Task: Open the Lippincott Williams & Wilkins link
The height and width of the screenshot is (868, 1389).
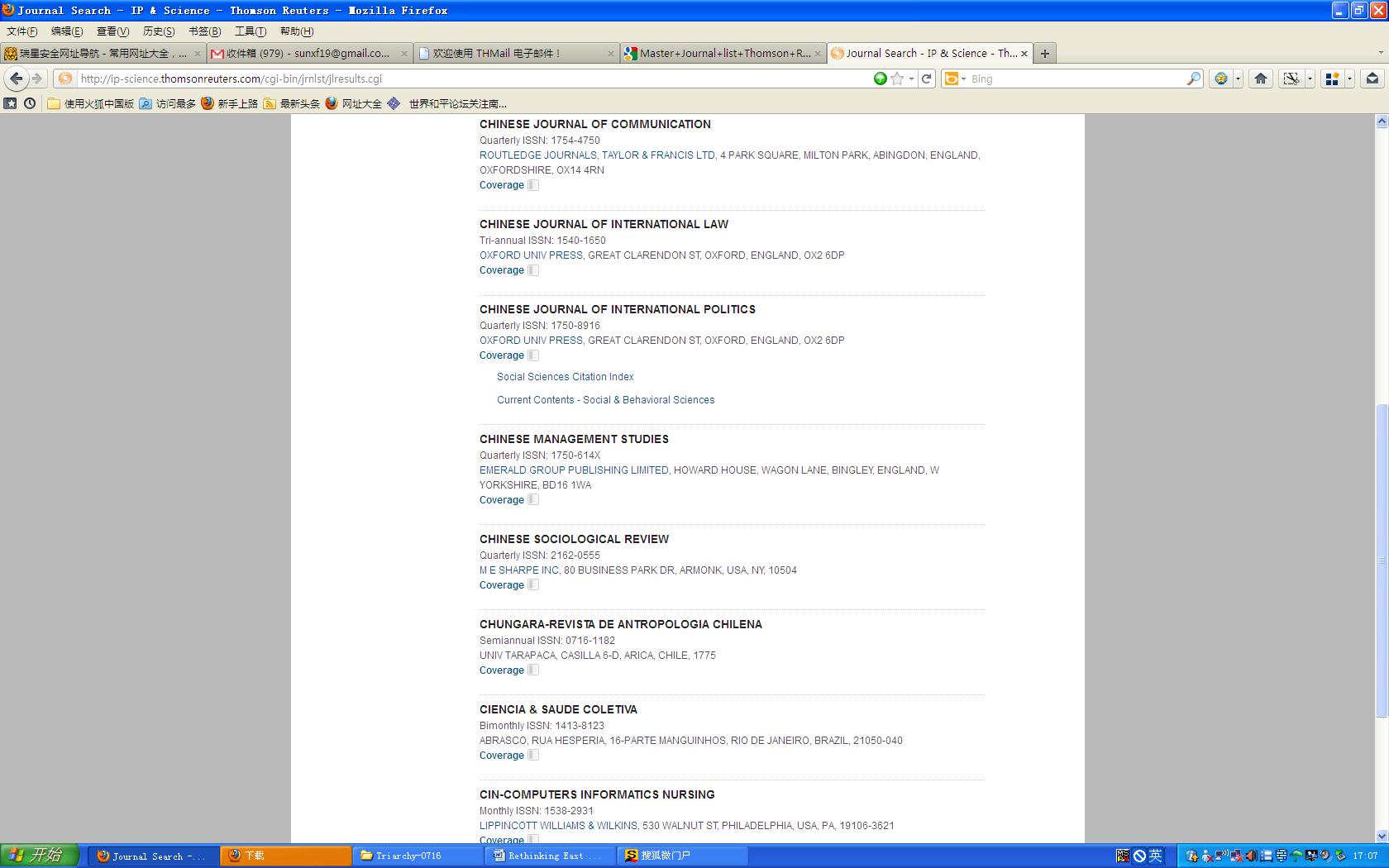Action: tap(558, 826)
